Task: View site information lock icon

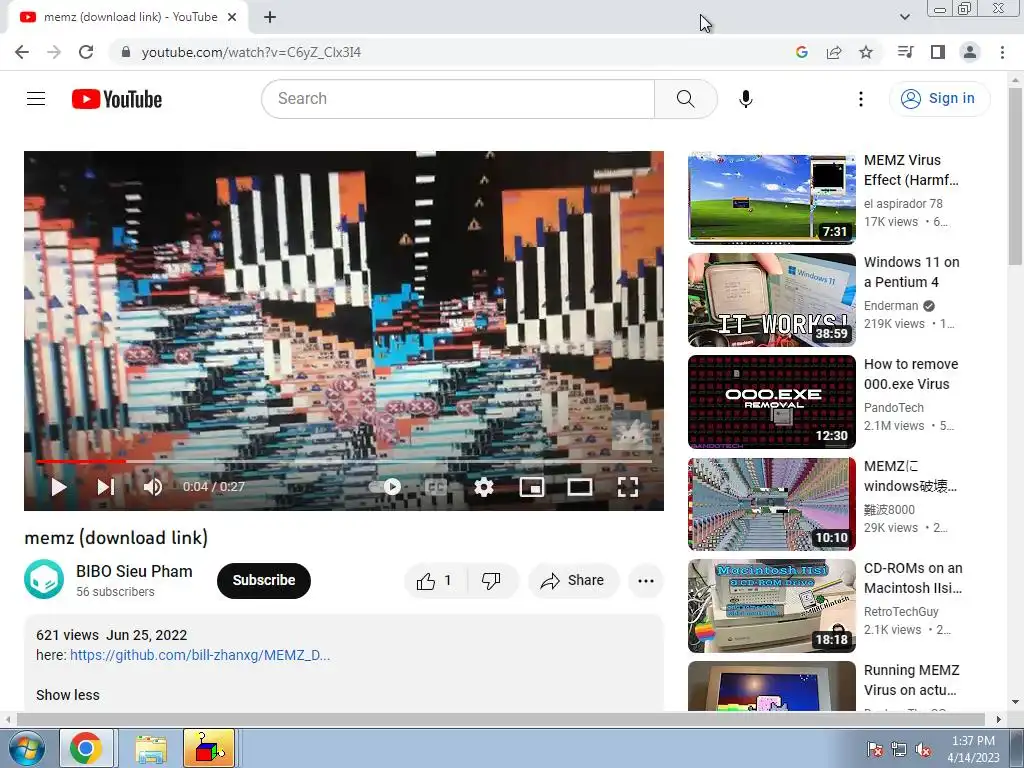Action: [126, 52]
